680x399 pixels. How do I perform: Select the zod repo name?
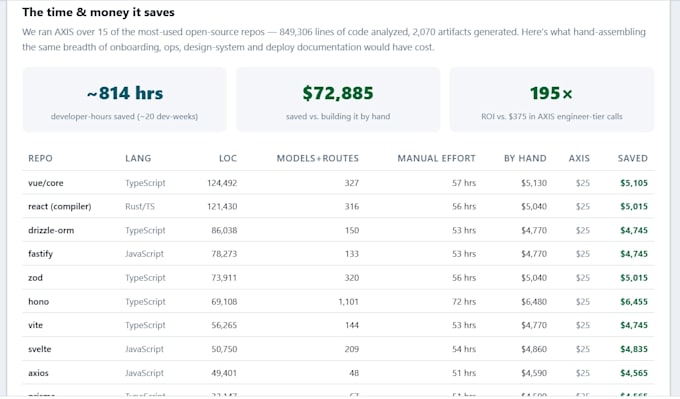coord(36,278)
